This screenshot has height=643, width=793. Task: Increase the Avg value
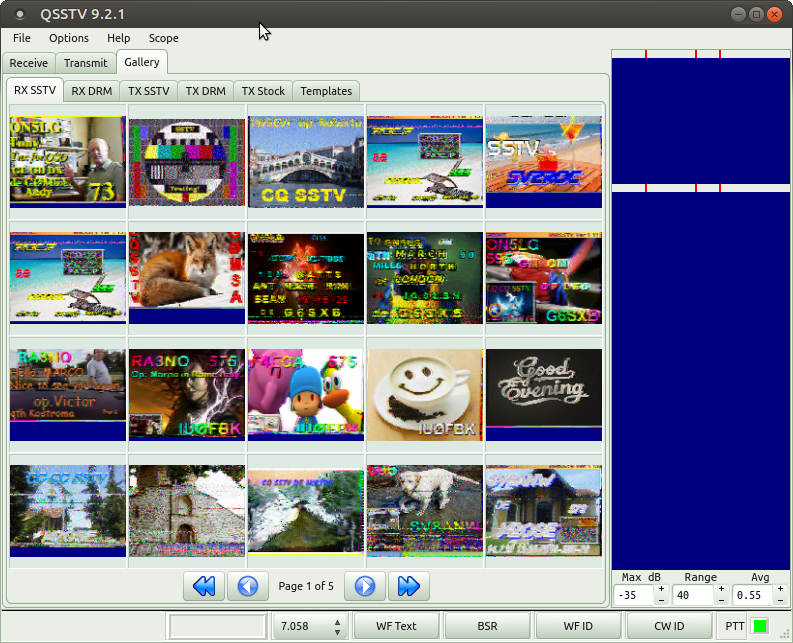[780, 589]
